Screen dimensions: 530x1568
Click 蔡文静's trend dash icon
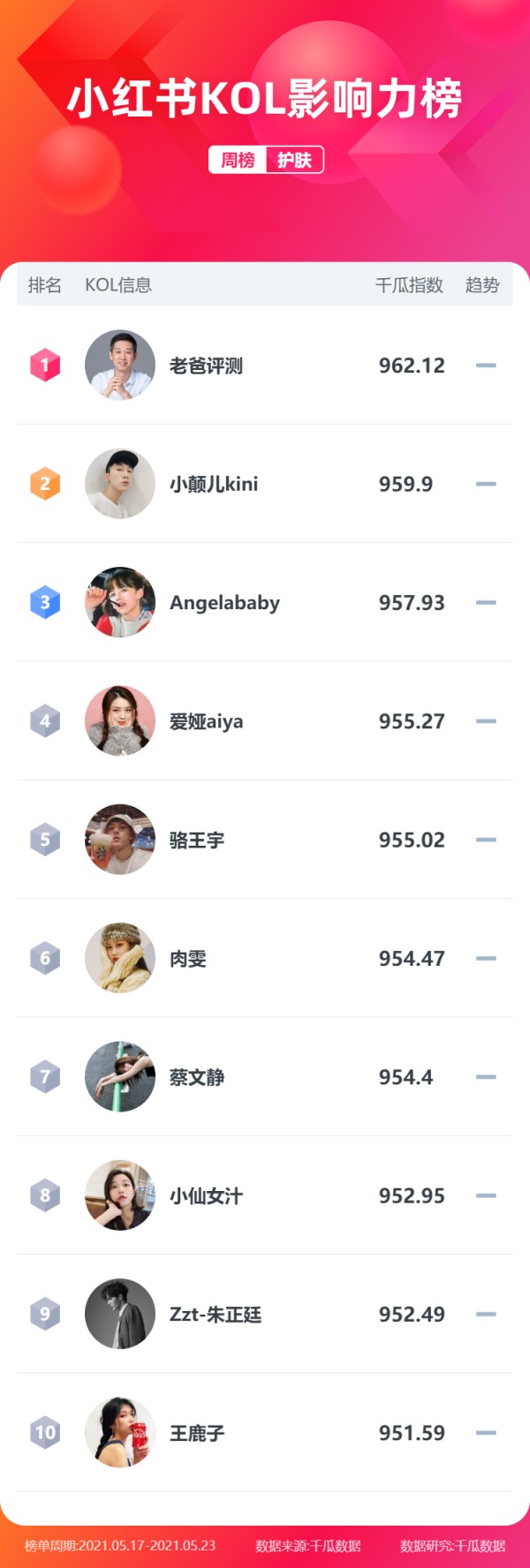(x=486, y=1077)
